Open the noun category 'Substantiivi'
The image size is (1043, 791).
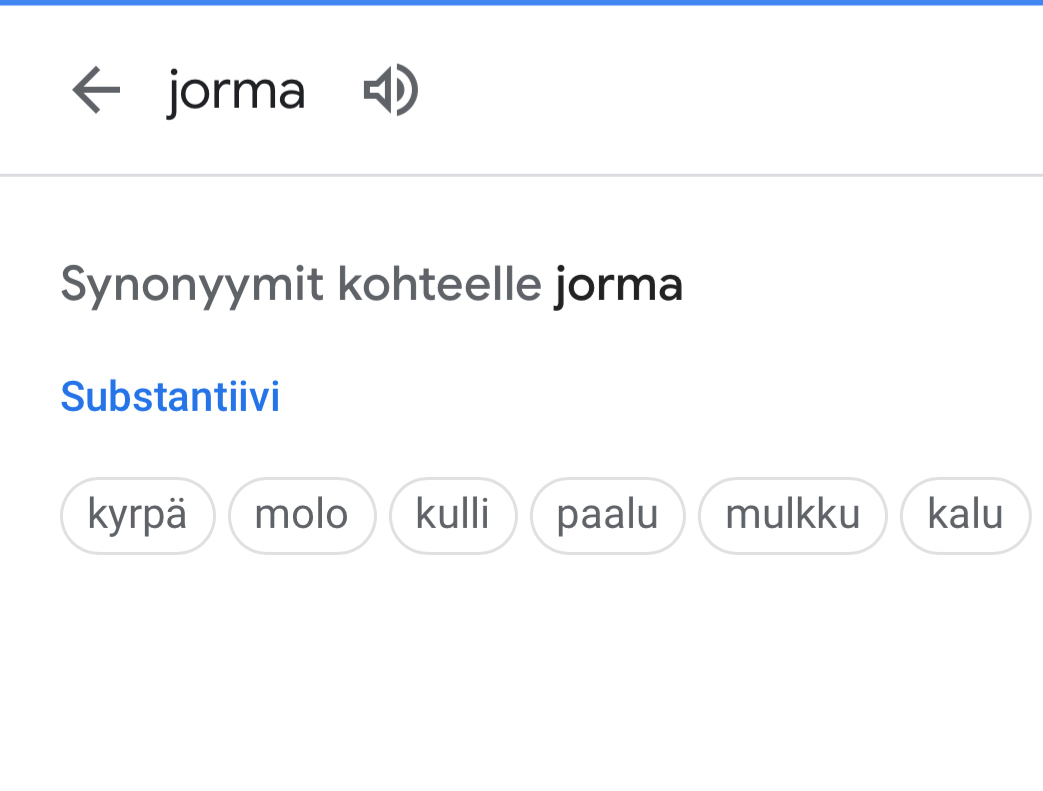coord(170,396)
